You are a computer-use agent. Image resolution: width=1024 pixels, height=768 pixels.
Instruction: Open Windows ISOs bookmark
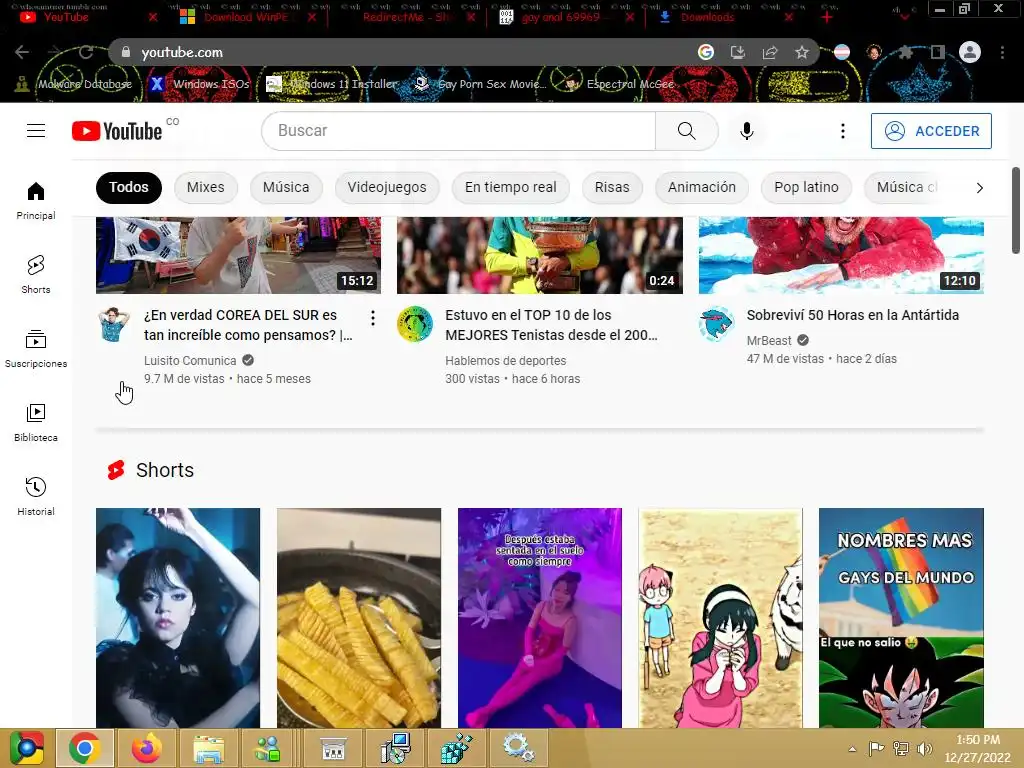[x=200, y=84]
